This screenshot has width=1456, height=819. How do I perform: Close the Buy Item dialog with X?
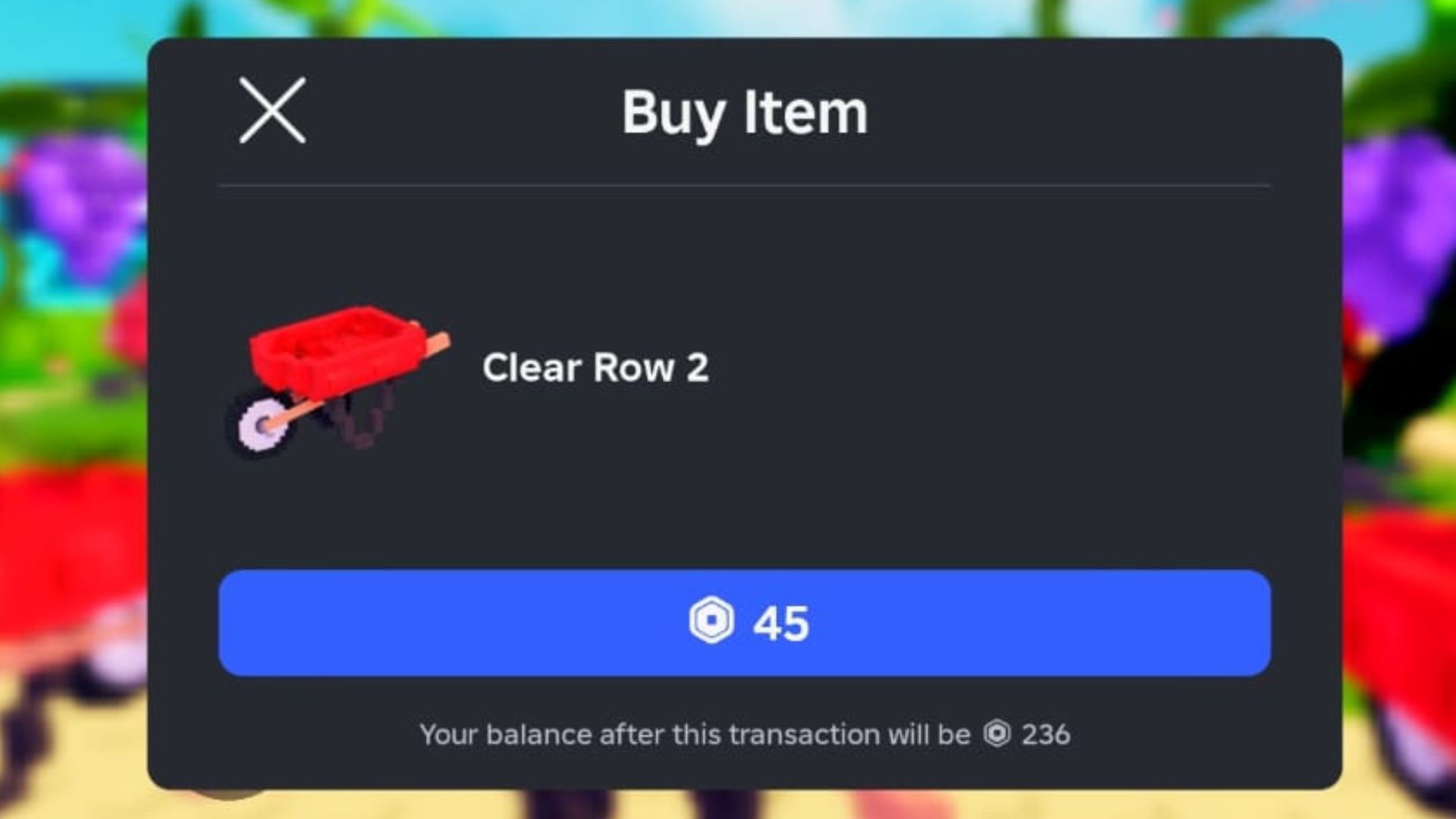point(272,110)
